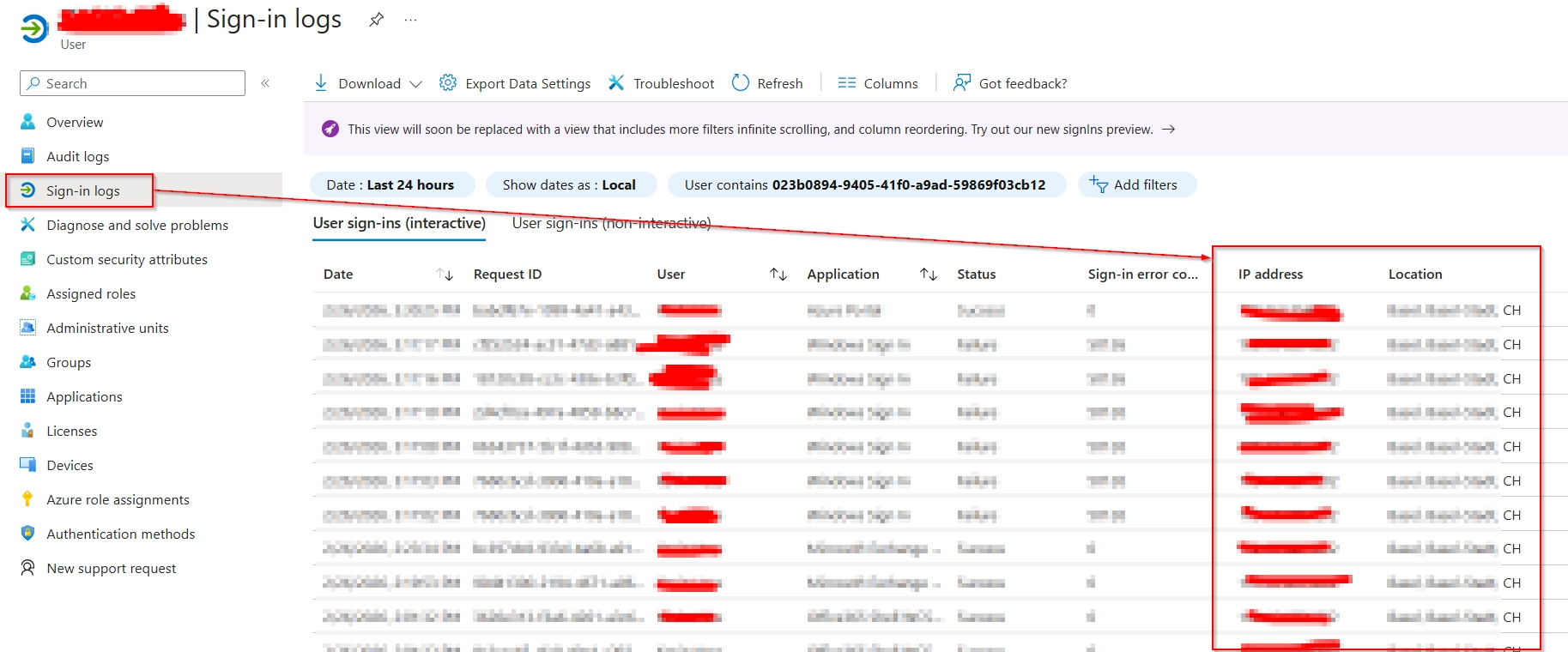Switch to User sign-ins (non-interactive) tab

pos(612,223)
